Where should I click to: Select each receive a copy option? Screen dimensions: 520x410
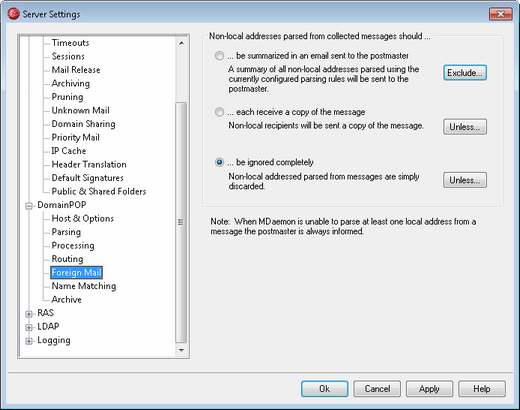[219, 112]
